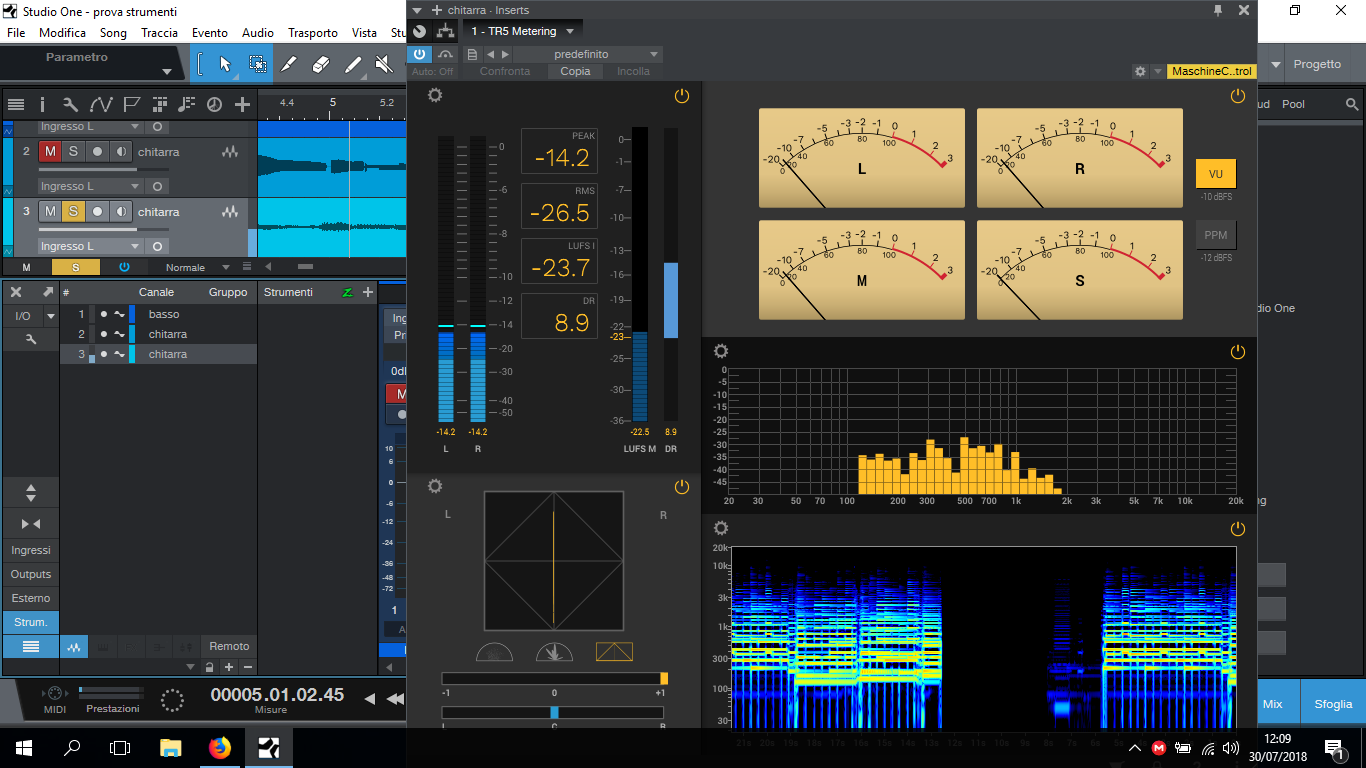Unmute track 2 chitarra
Viewport: 1366px width, 768px height.
(x=49, y=151)
